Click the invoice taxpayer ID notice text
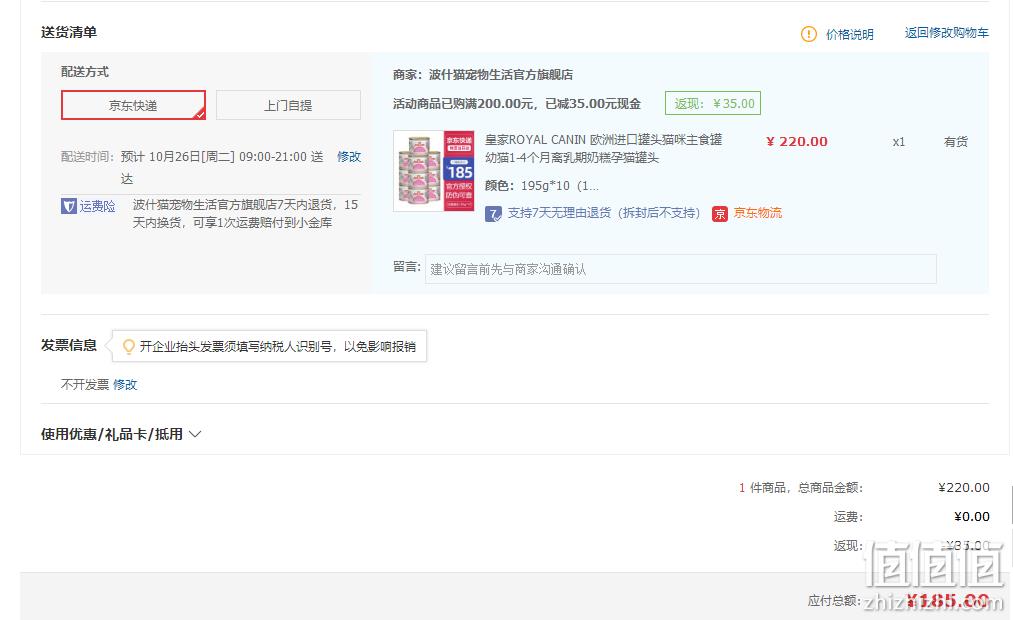 point(278,347)
